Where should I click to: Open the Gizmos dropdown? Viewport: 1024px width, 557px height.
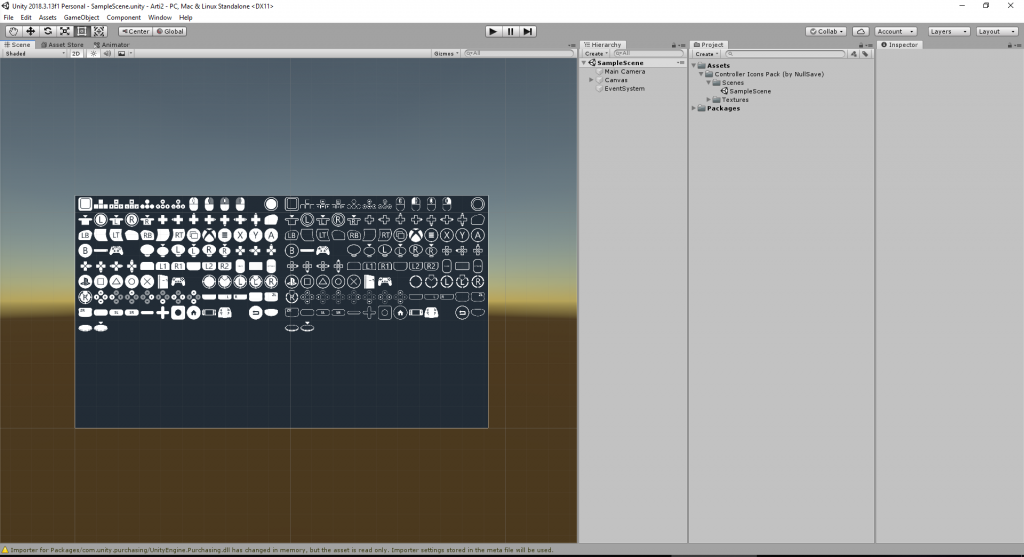[x=447, y=54]
